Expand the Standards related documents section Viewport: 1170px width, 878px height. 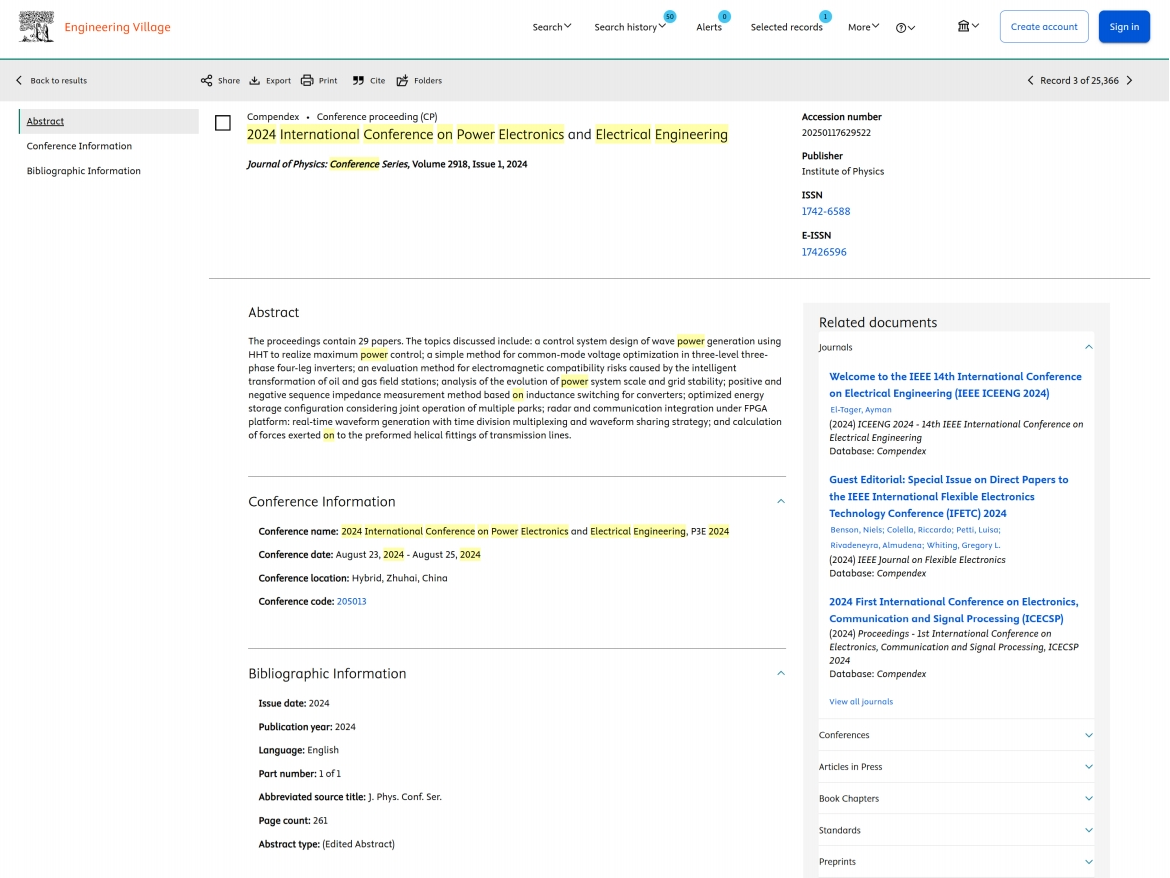(1089, 830)
